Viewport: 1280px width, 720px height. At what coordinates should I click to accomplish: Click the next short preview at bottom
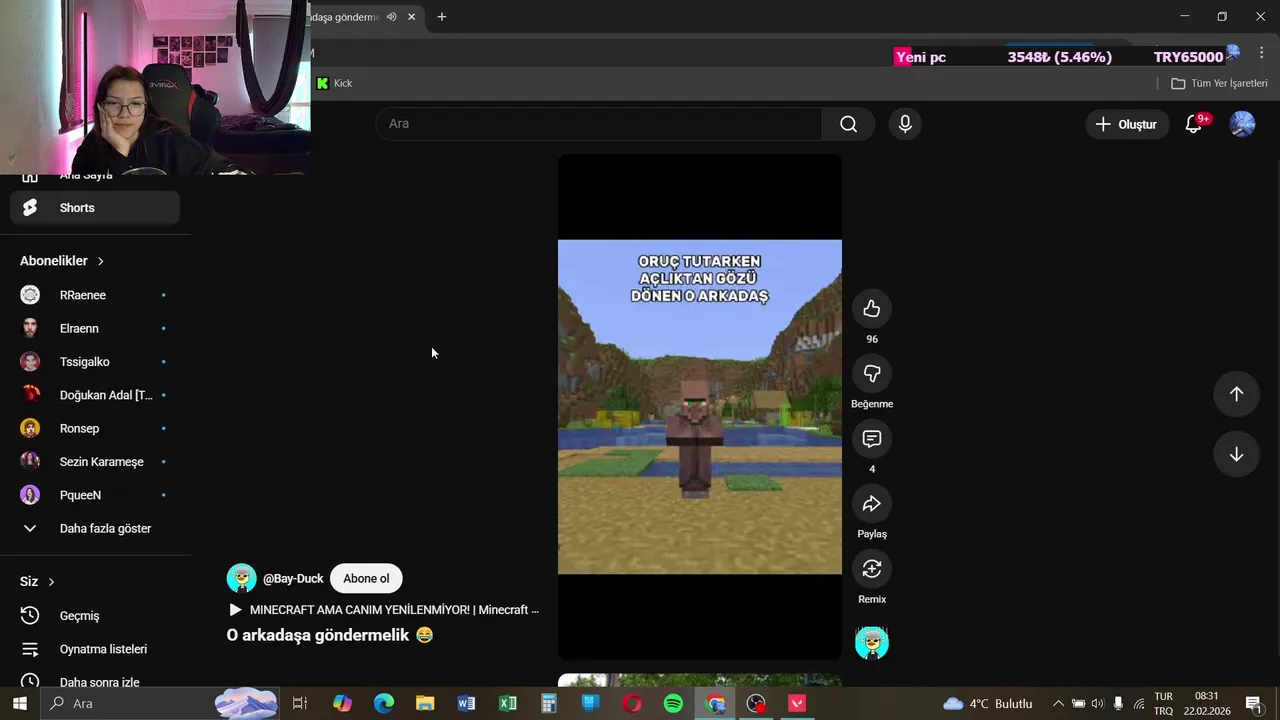699,681
